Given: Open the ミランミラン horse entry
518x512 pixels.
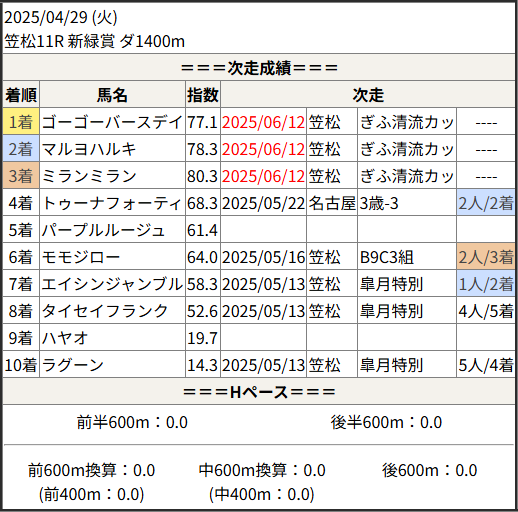Looking at the screenshot, I should (89, 175).
